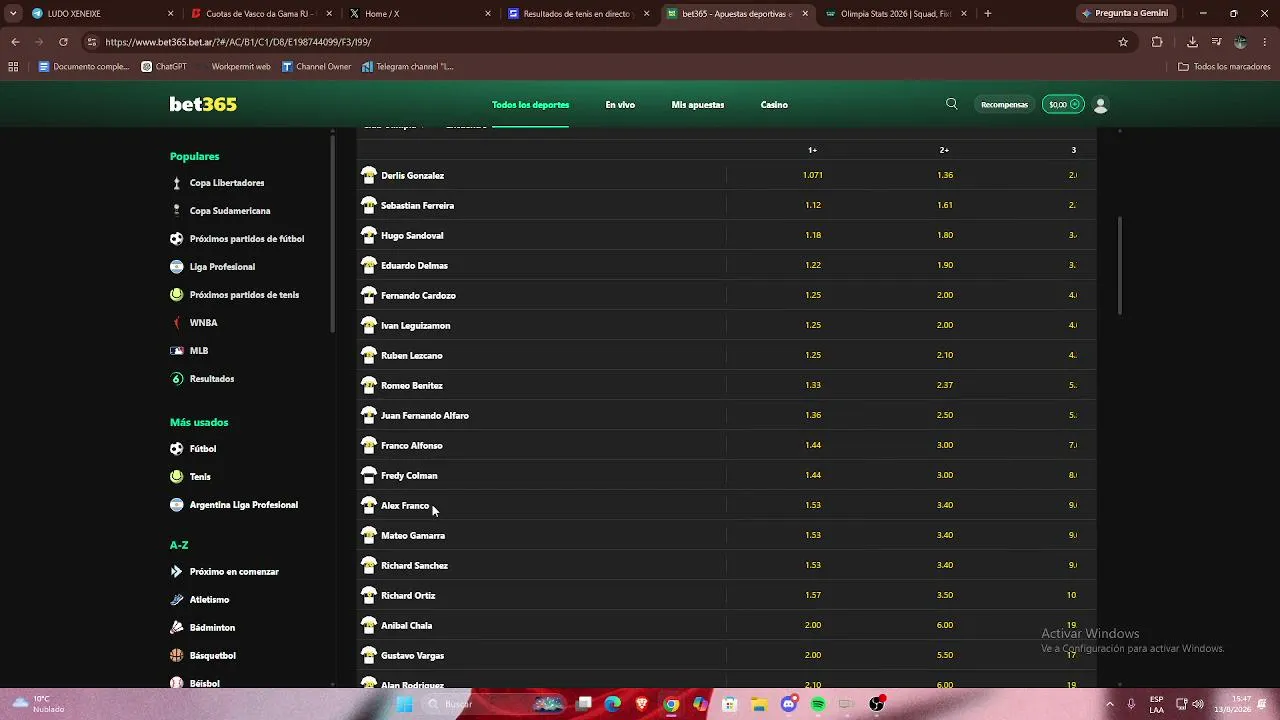
Task: Open Chrome downloads icon
Action: pyautogui.click(x=1192, y=42)
